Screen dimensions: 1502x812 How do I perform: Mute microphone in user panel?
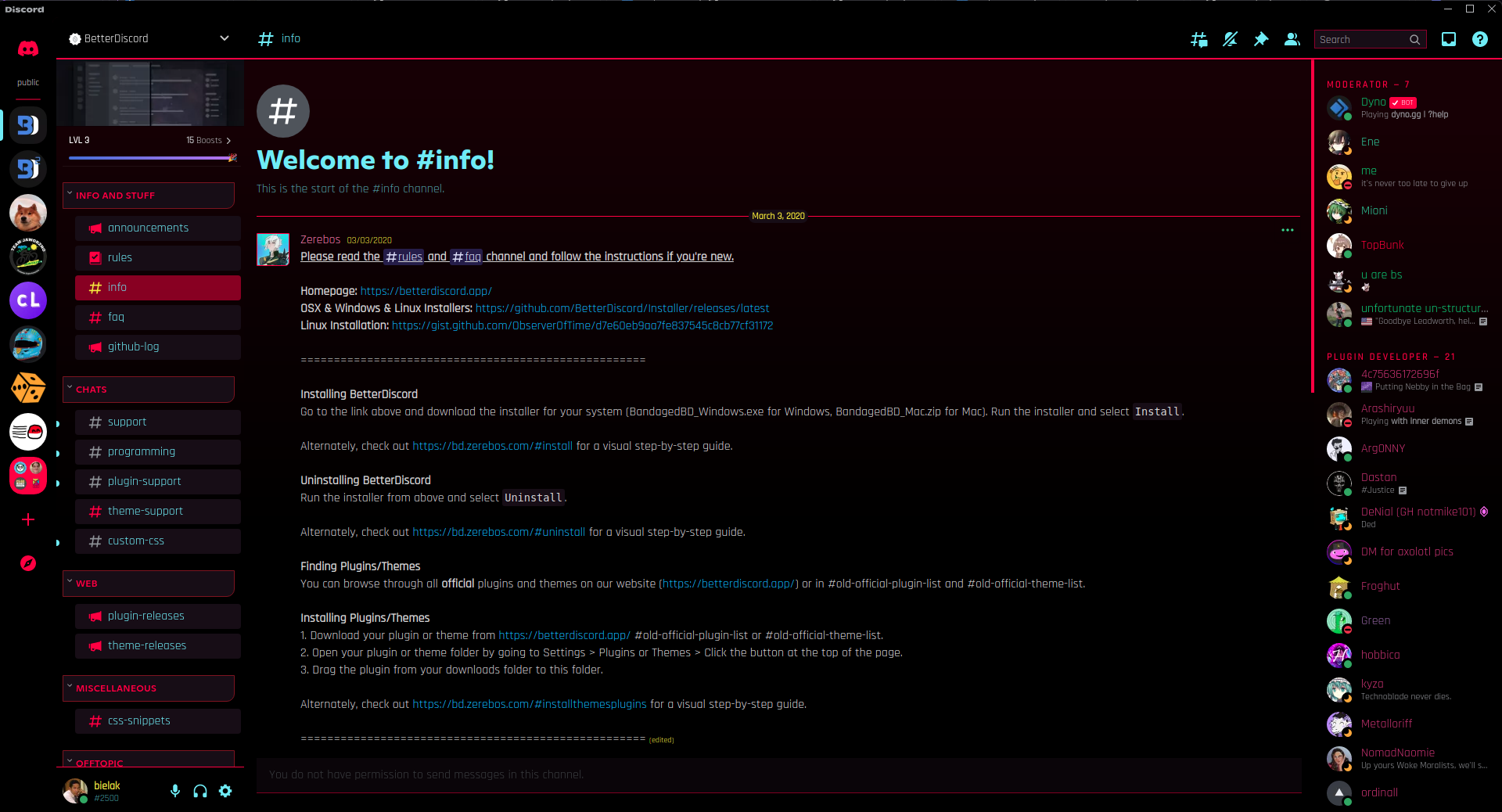175,791
